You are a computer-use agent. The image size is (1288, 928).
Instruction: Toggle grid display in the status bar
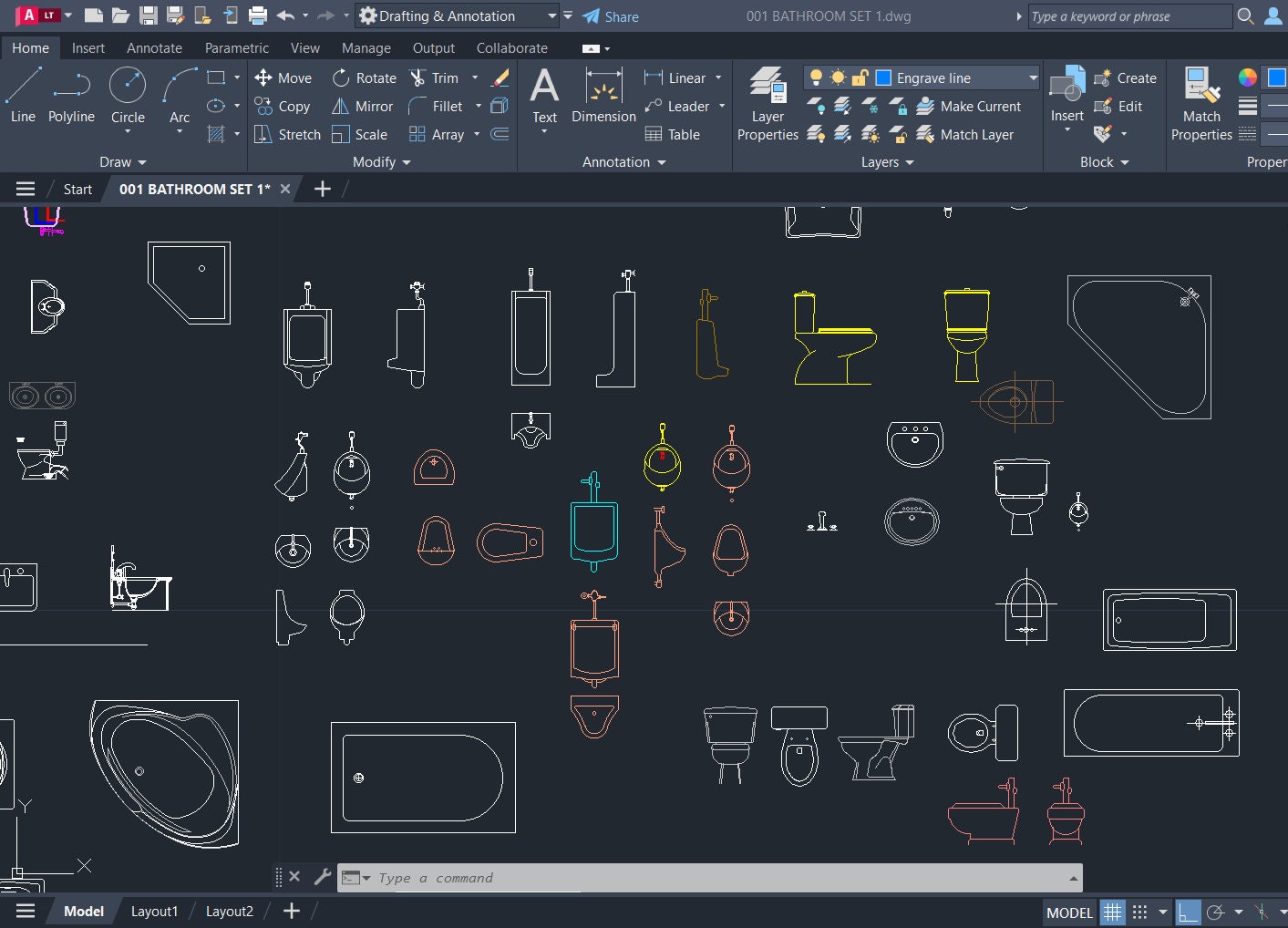point(1112,912)
